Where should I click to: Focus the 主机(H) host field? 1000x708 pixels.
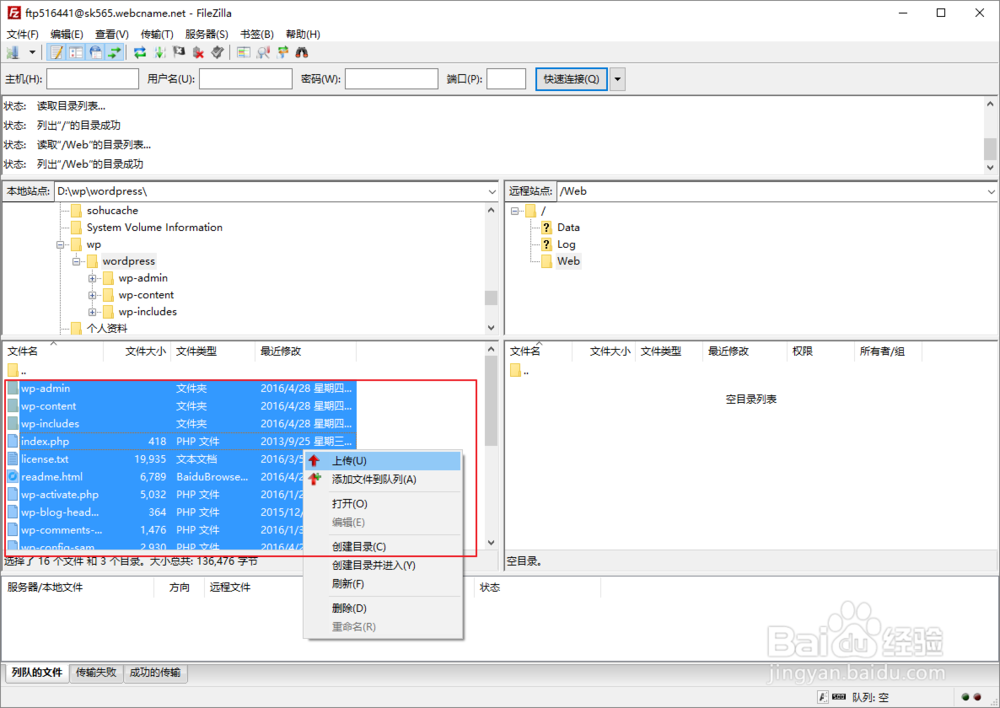click(x=92, y=79)
